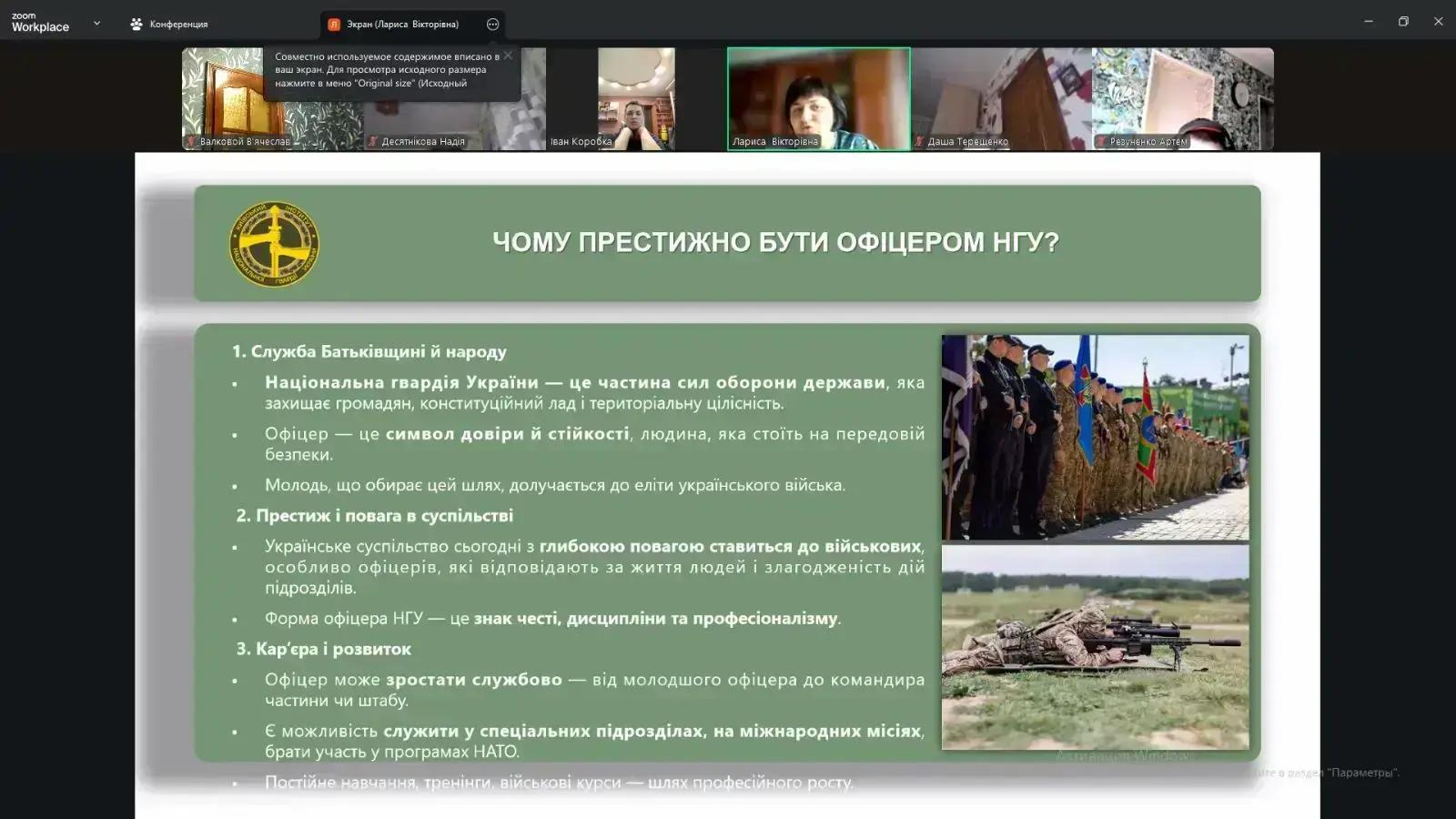Click the "Original size" notification text
Image resolution: width=1456 pixels, height=819 pixels.
(387, 69)
